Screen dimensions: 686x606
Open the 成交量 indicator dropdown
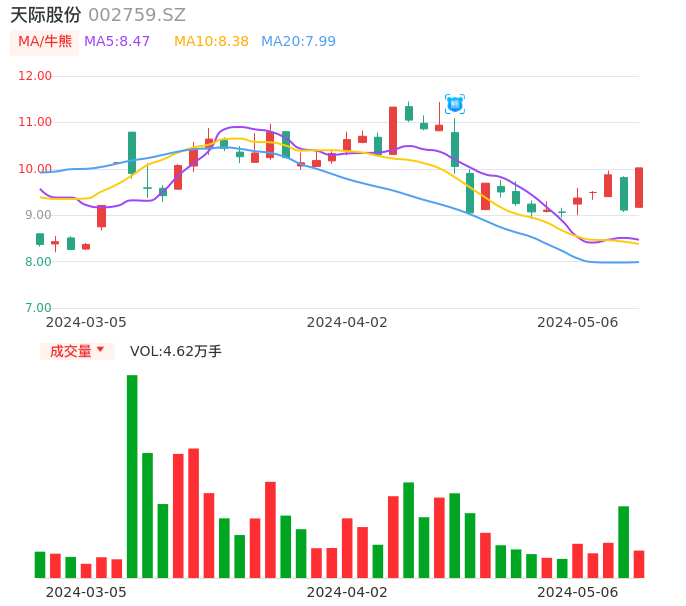pyautogui.click(x=77, y=351)
